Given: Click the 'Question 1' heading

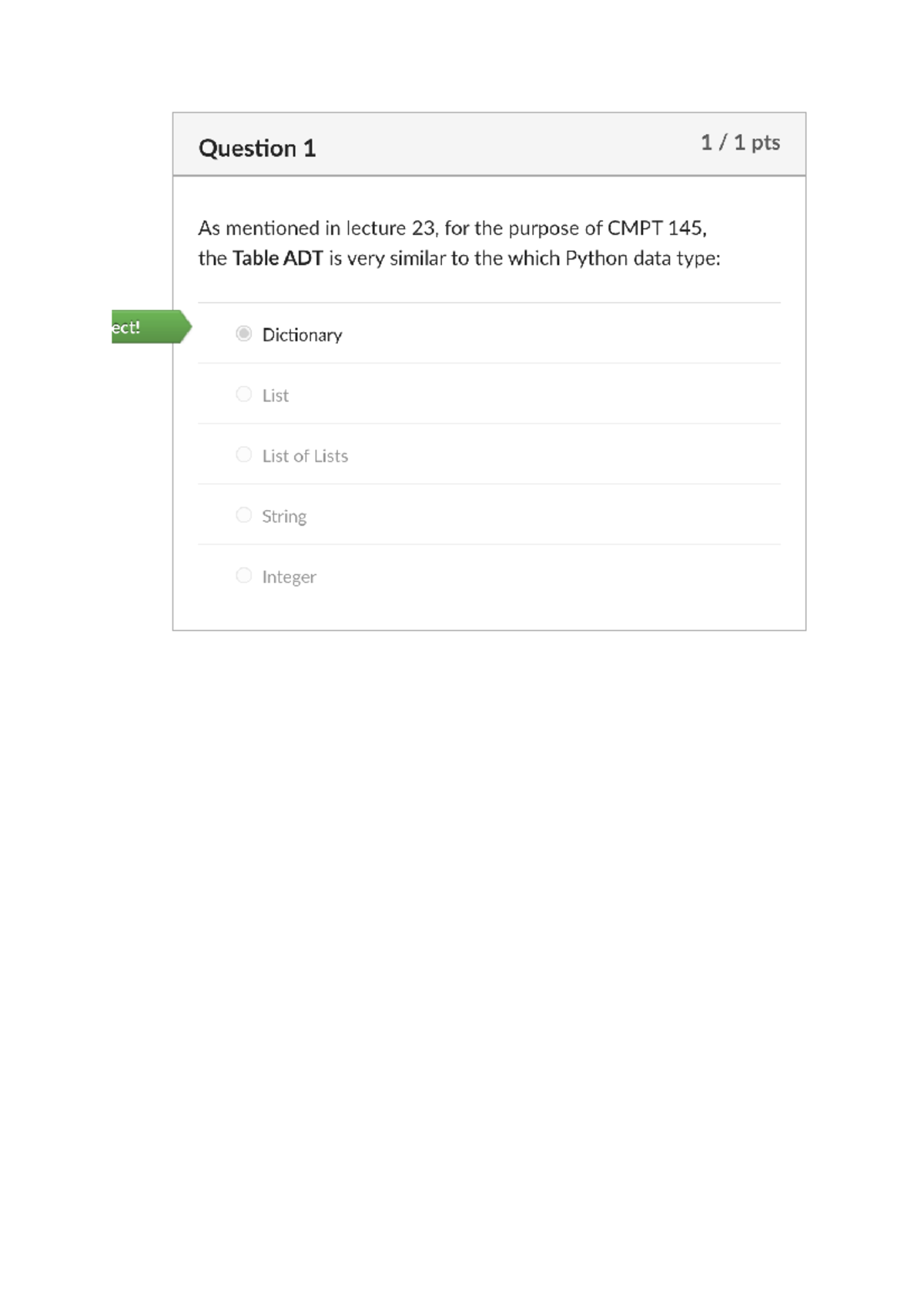Looking at the screenshot, I should 257,148.
